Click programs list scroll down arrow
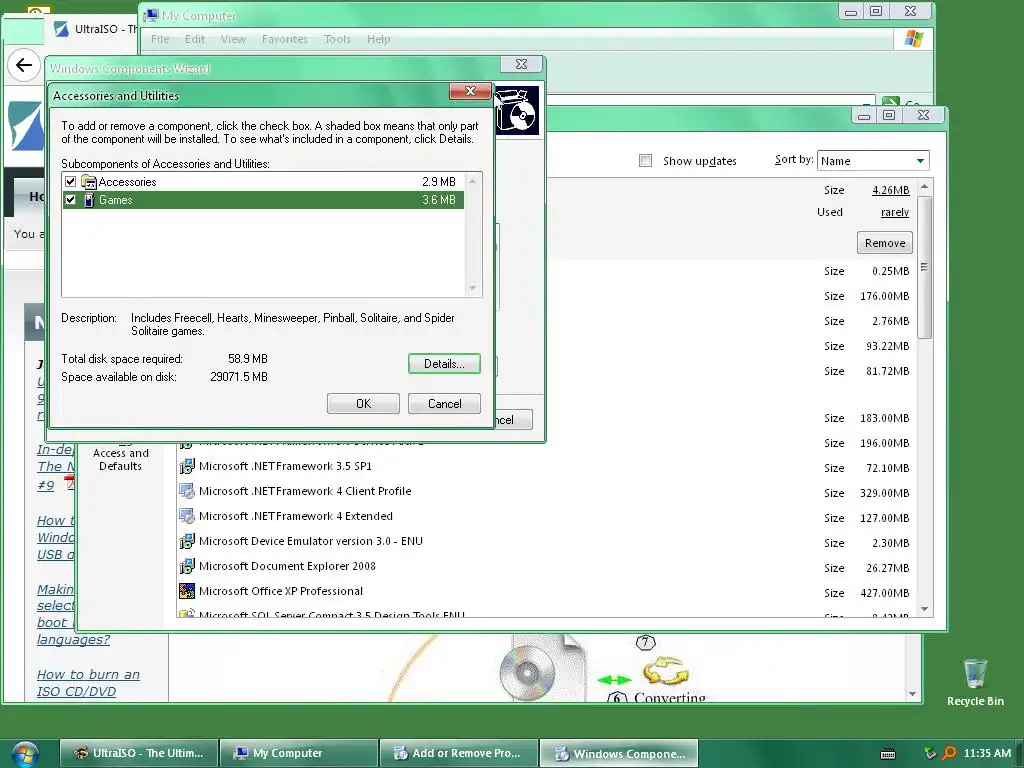The width and height of the screenshot is (1024, 768). click(924, 608)
